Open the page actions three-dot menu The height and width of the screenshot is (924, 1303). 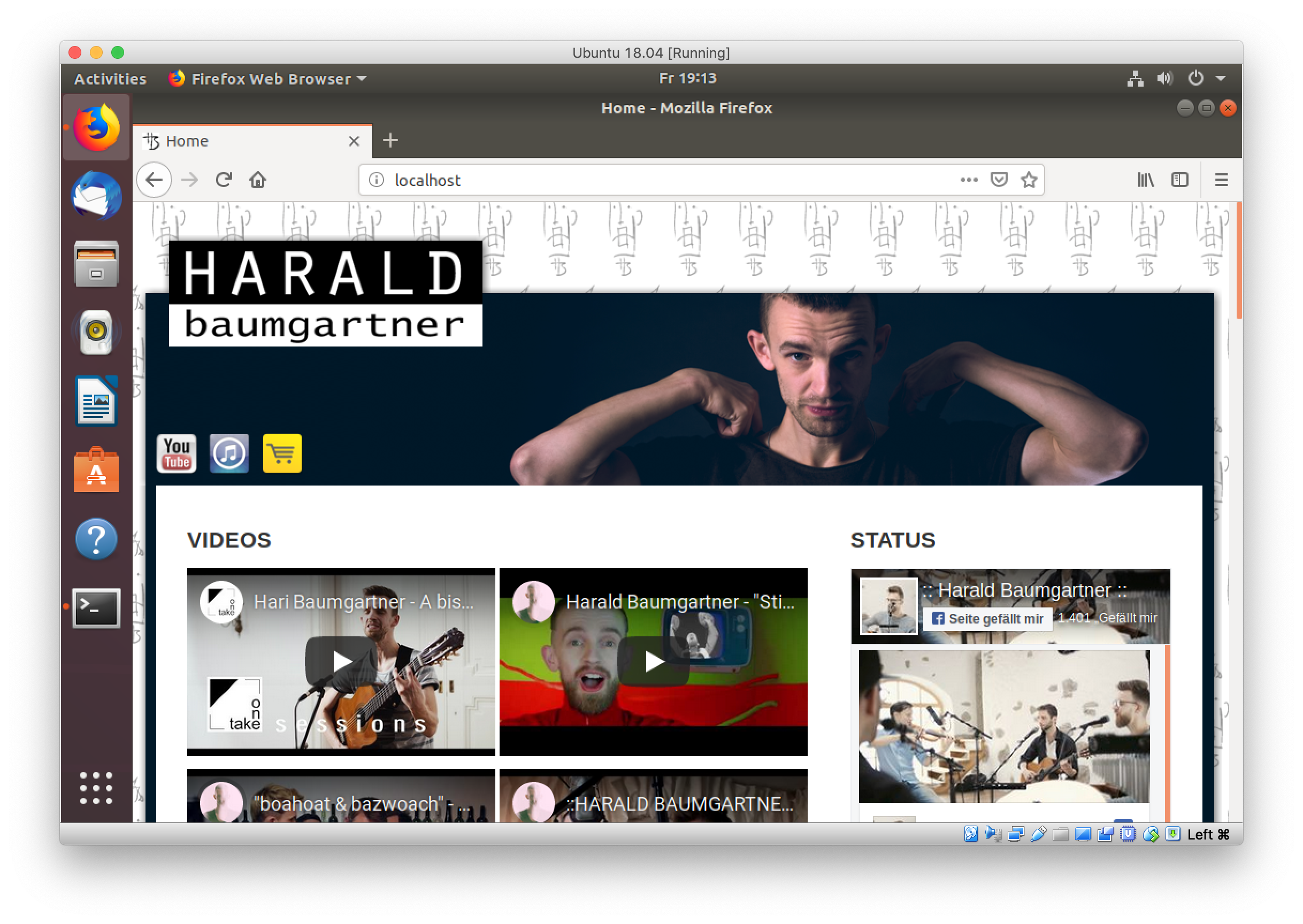[969, 180]
